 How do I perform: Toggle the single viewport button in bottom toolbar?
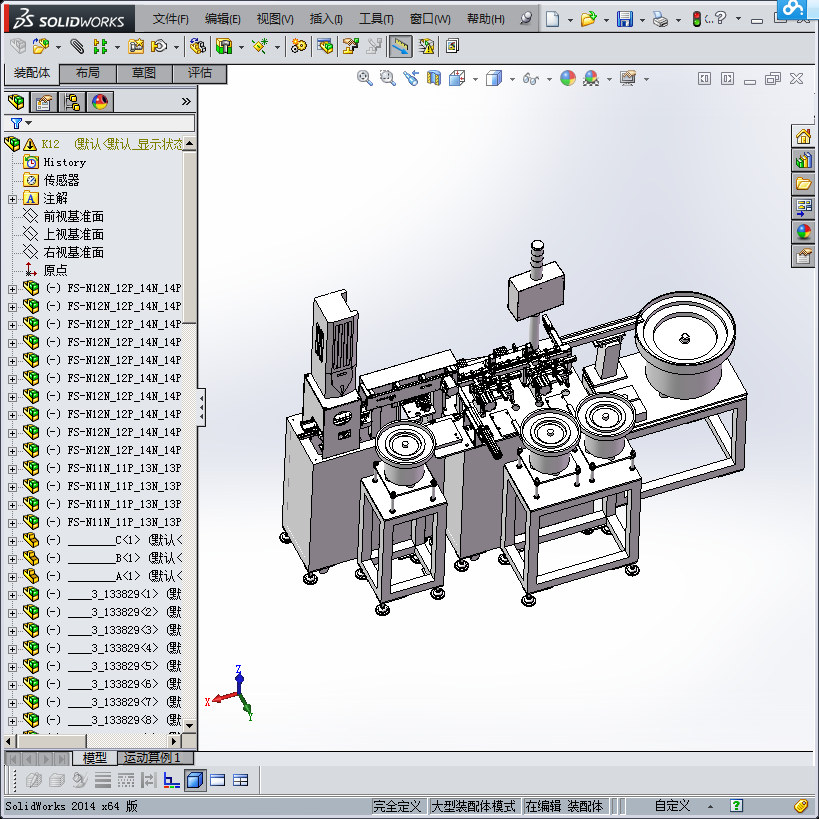pyautogui.click(x=218, y=780)
